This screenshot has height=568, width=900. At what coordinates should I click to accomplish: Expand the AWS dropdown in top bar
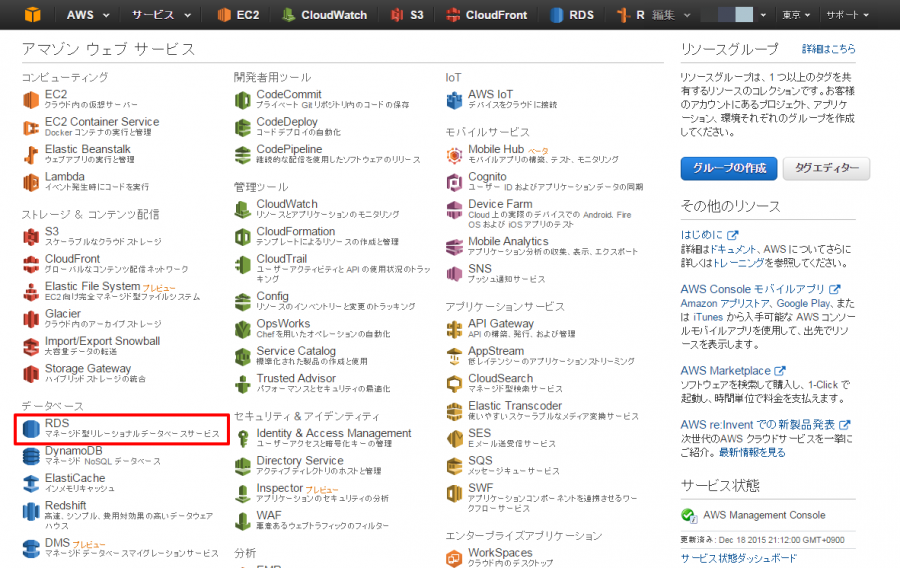point(88,15)
